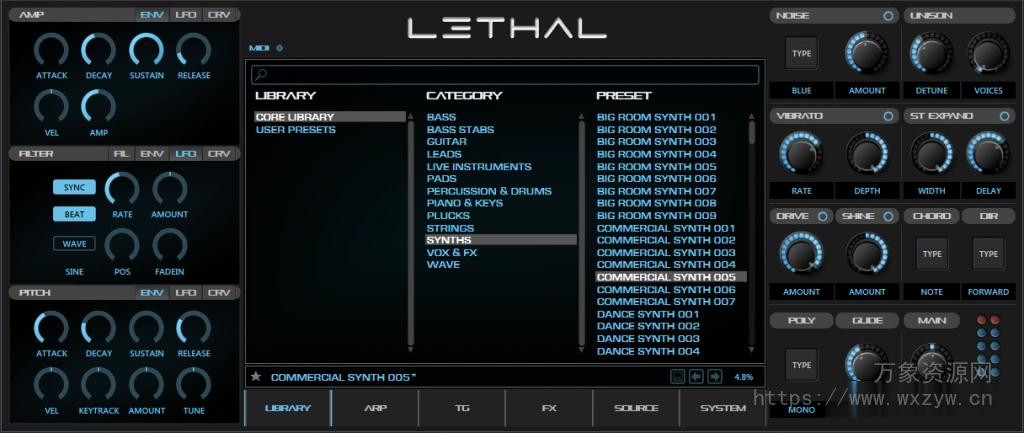Open the Dir Type selector

[x=988, y=254]
